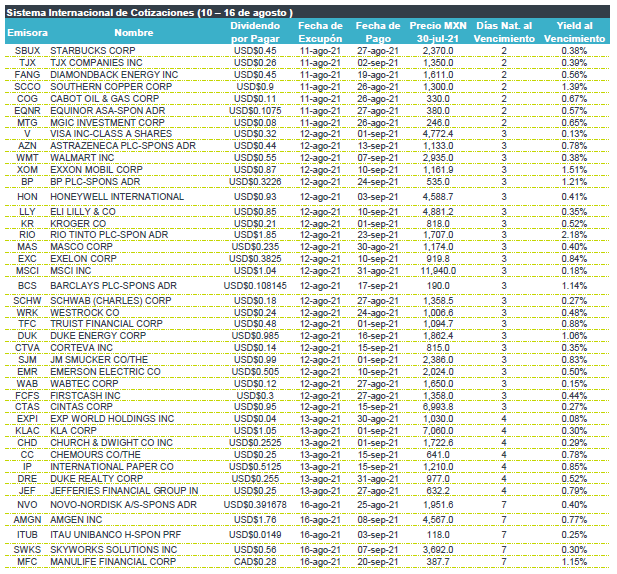Select USD$0.1075 dividend cell
Screen dimensions: 617x574
pos(255,111)
